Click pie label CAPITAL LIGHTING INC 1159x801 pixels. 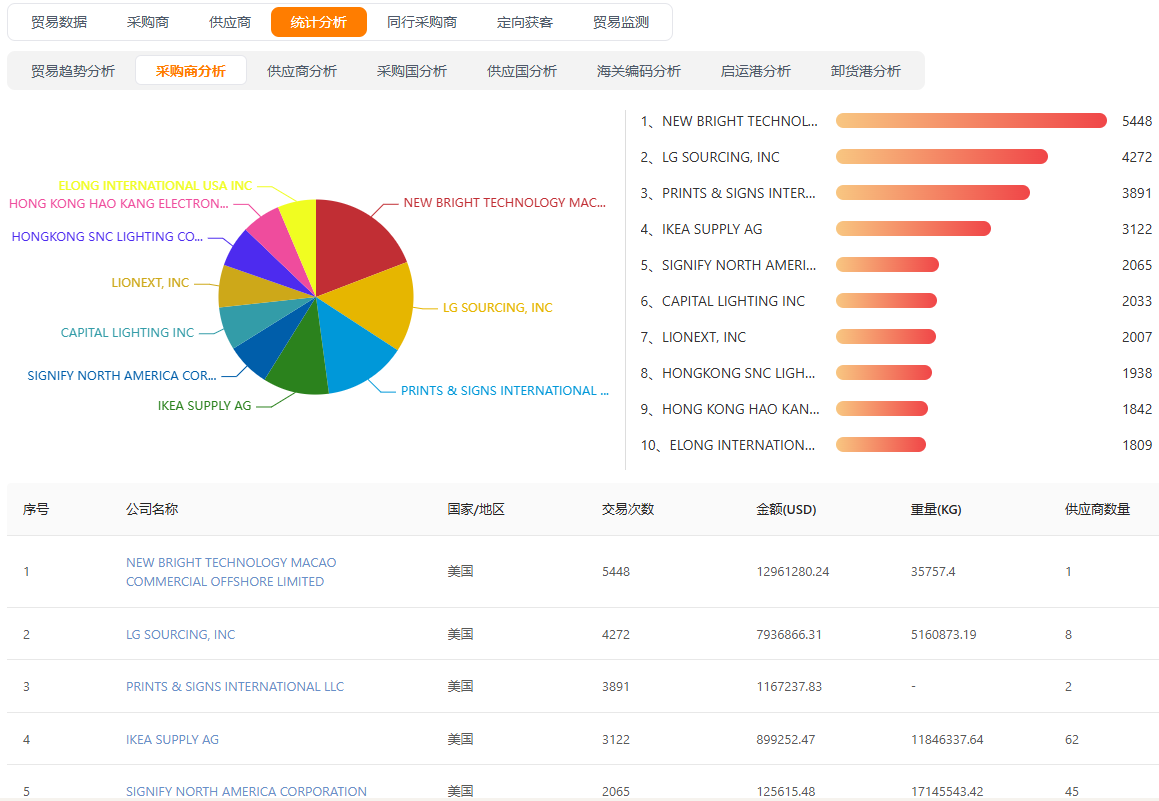tap(127, 333)
